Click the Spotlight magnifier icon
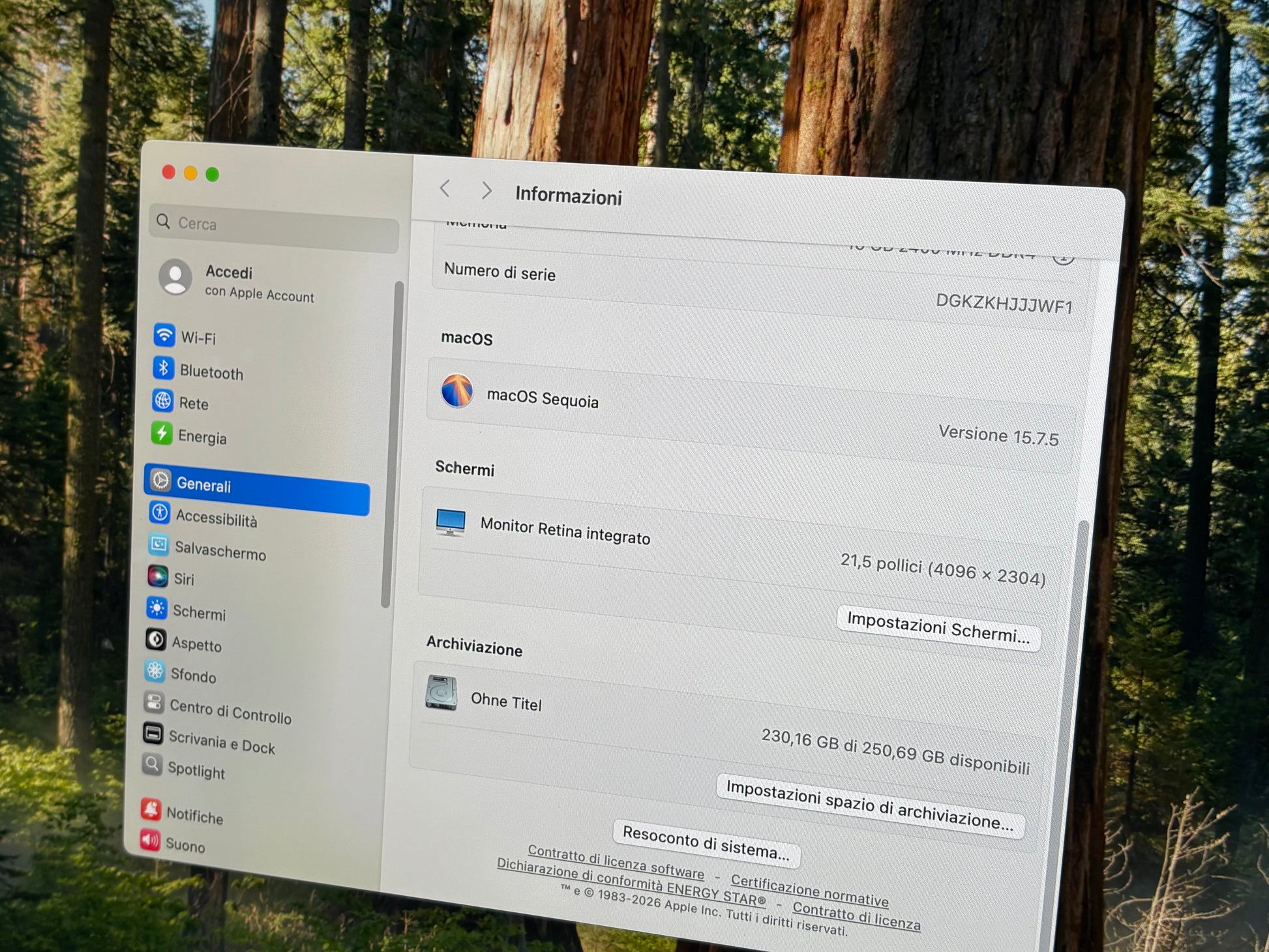 153,764
